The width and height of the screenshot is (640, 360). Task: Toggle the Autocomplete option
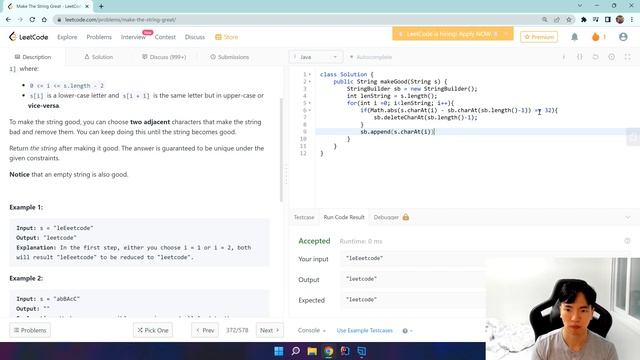pos(371,57)
